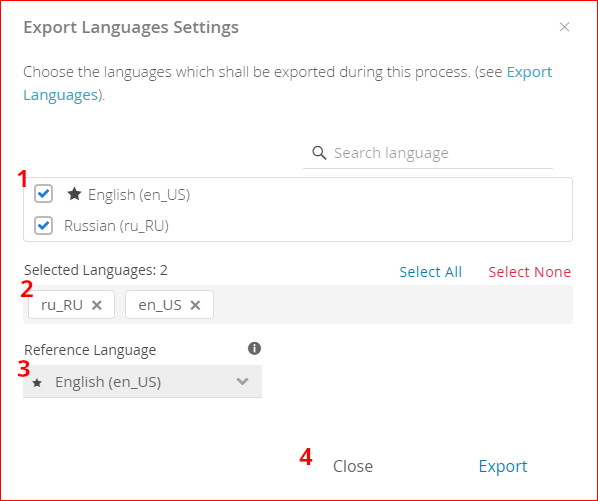Click the Select All link
The image size is (598, 501).
(431, 272)
